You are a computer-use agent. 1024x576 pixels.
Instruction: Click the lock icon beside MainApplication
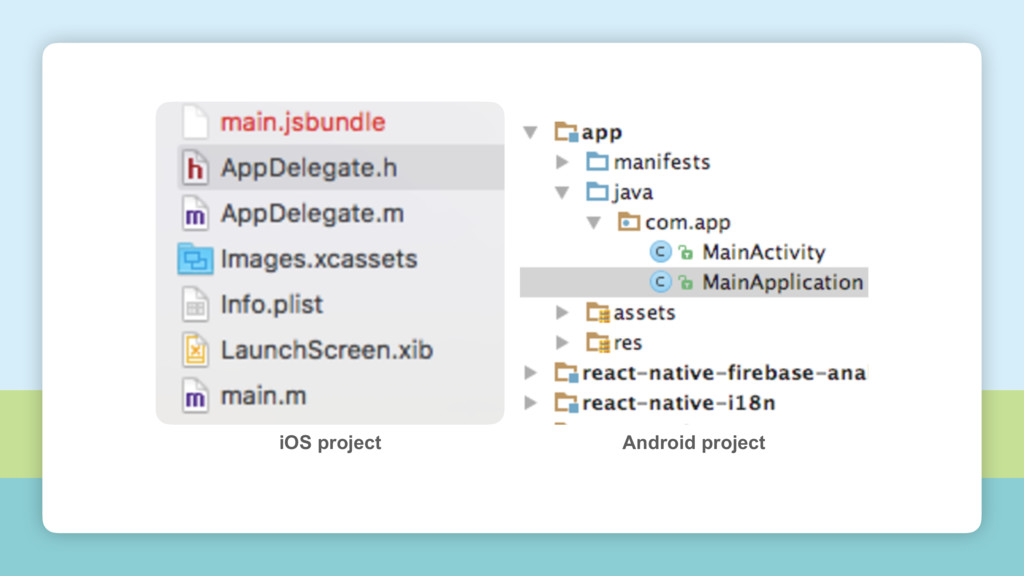686,282
